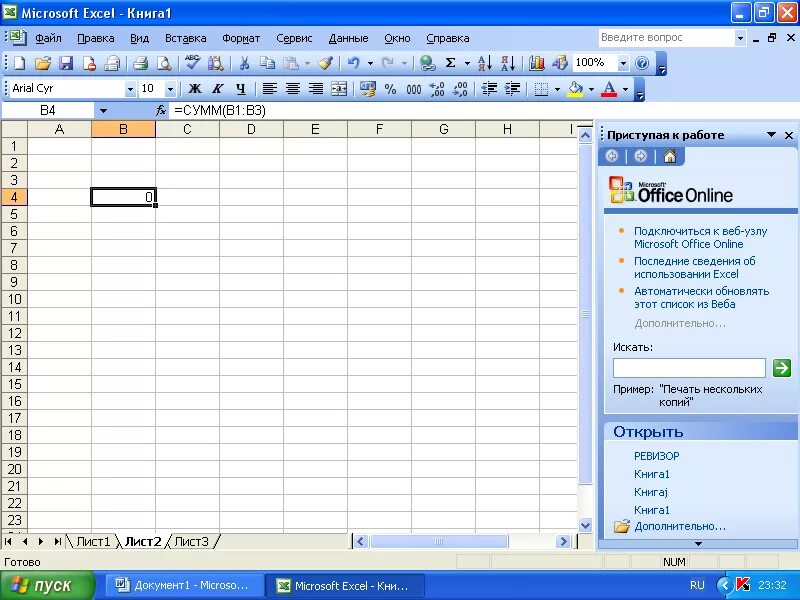Expand the AutoSum functions dropdown arrow
800x600 pixels.
coord(467,63)
